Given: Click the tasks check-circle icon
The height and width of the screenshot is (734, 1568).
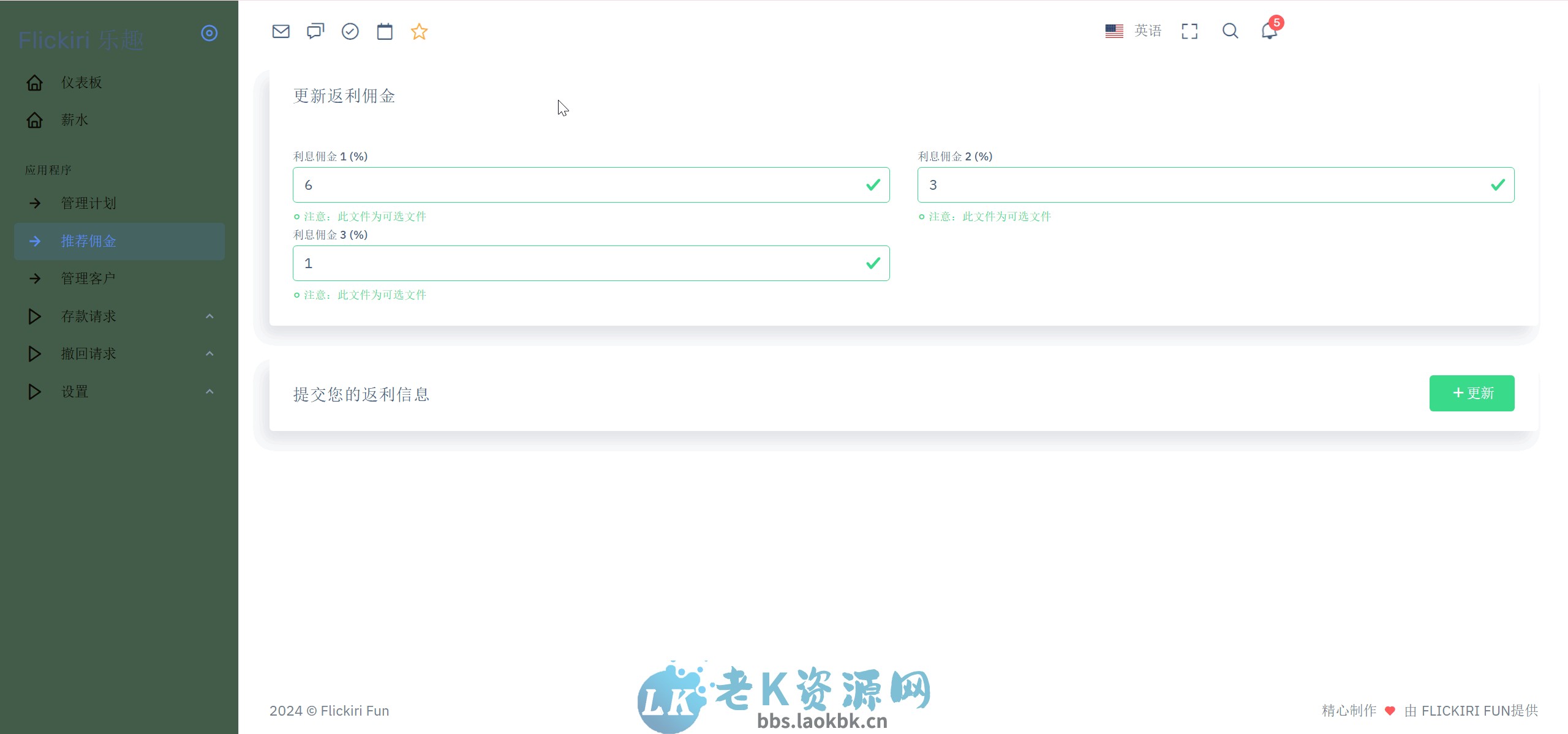Looking at the screenshot, I should pyautogui.click(x=350, y=31).
